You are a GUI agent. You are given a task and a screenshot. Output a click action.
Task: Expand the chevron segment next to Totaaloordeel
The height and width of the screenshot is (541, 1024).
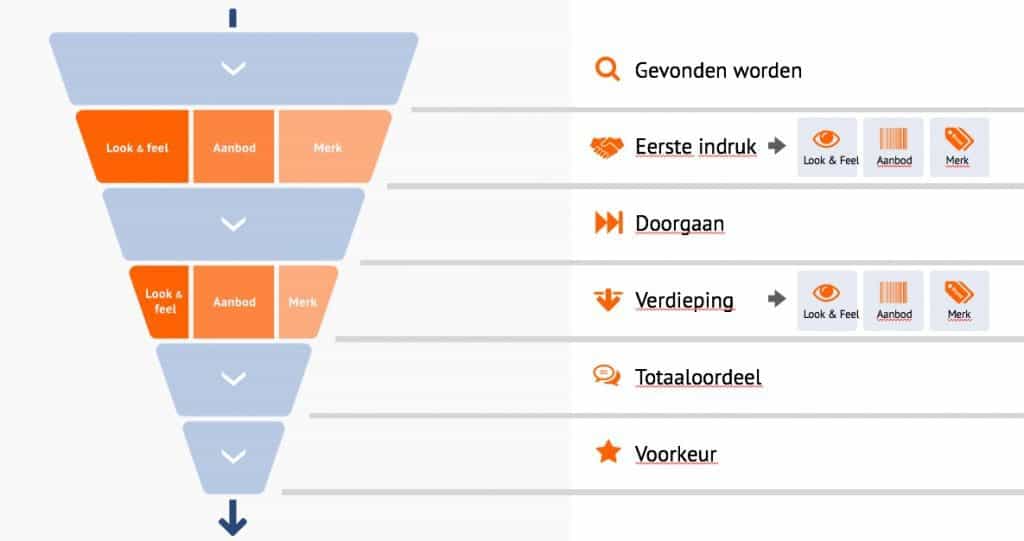[x=233, y=379]
